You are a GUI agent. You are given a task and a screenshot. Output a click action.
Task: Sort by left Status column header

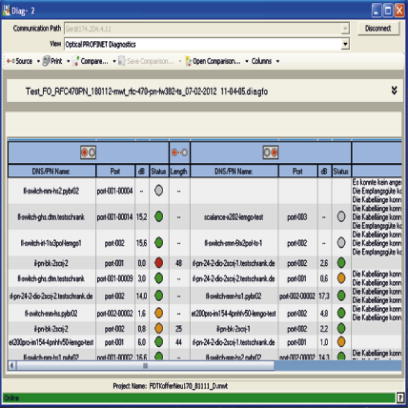(x=159, y=171)
